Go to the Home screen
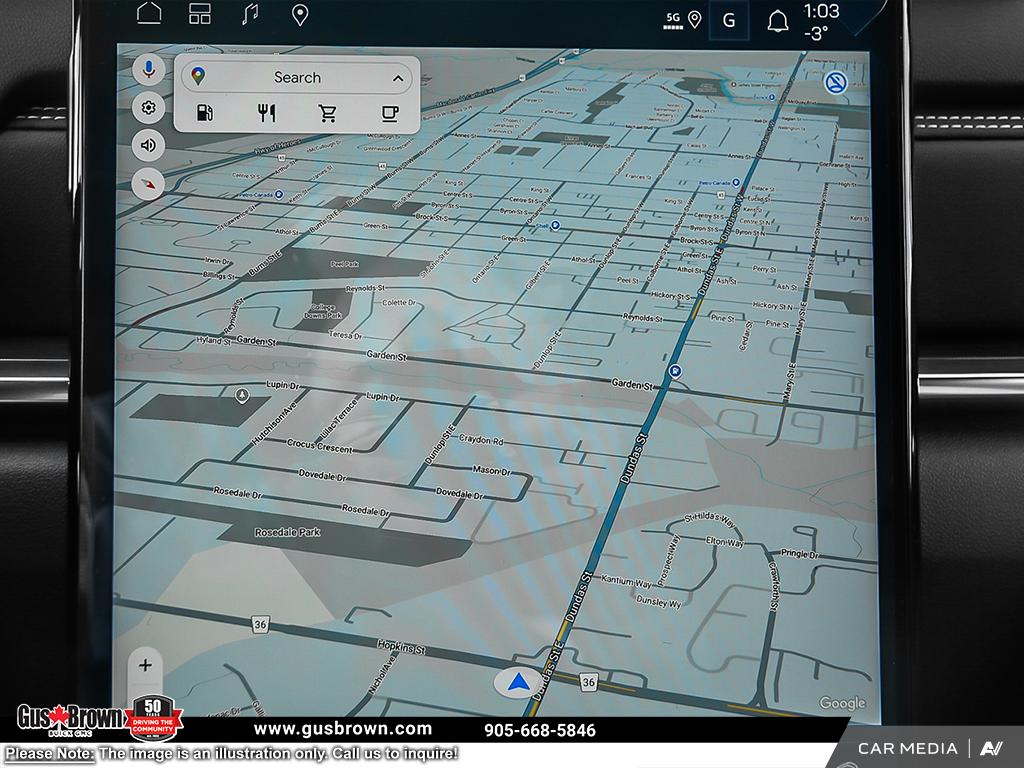 pos(149,14)
